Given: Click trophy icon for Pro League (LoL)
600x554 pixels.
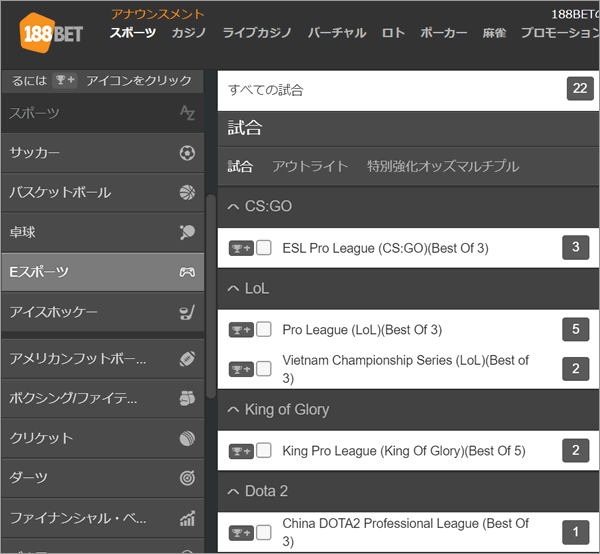Looking at the screenshot, I should pyautogui.click(x=241, y=330).
